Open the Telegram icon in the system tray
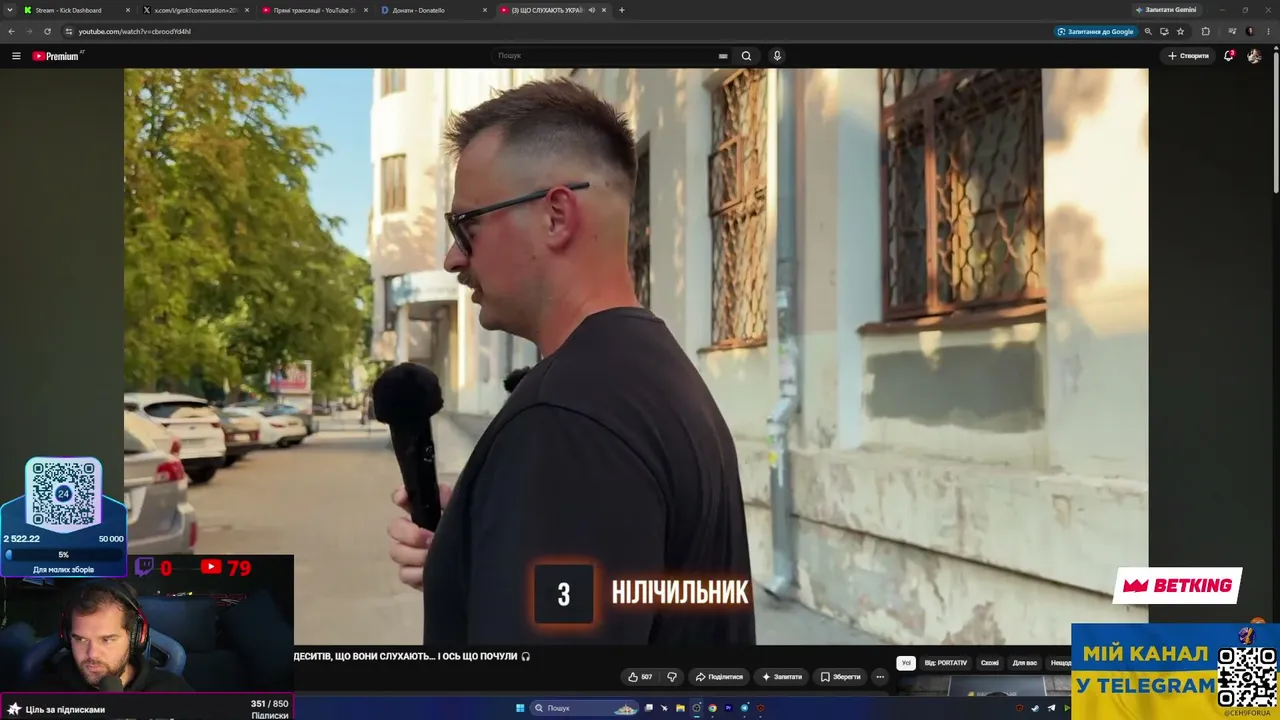Viewport: 1280px width, 720px height. [x=1051, y=708]
